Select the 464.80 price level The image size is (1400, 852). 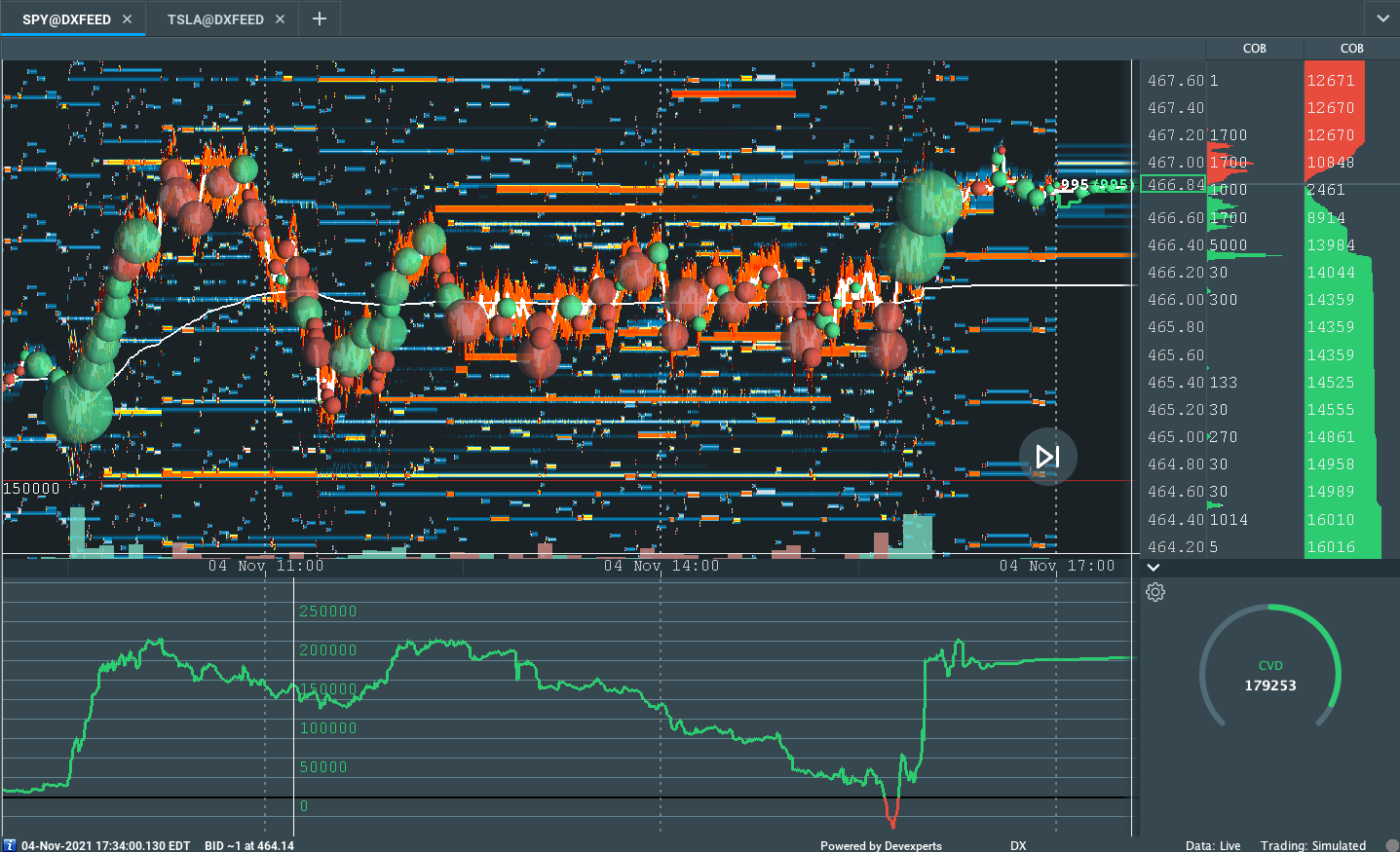tap(1175, 464)
